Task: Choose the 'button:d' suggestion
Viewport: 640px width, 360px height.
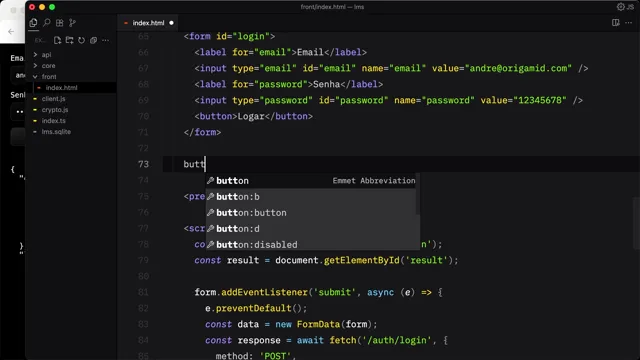Action: pos(311,228)
